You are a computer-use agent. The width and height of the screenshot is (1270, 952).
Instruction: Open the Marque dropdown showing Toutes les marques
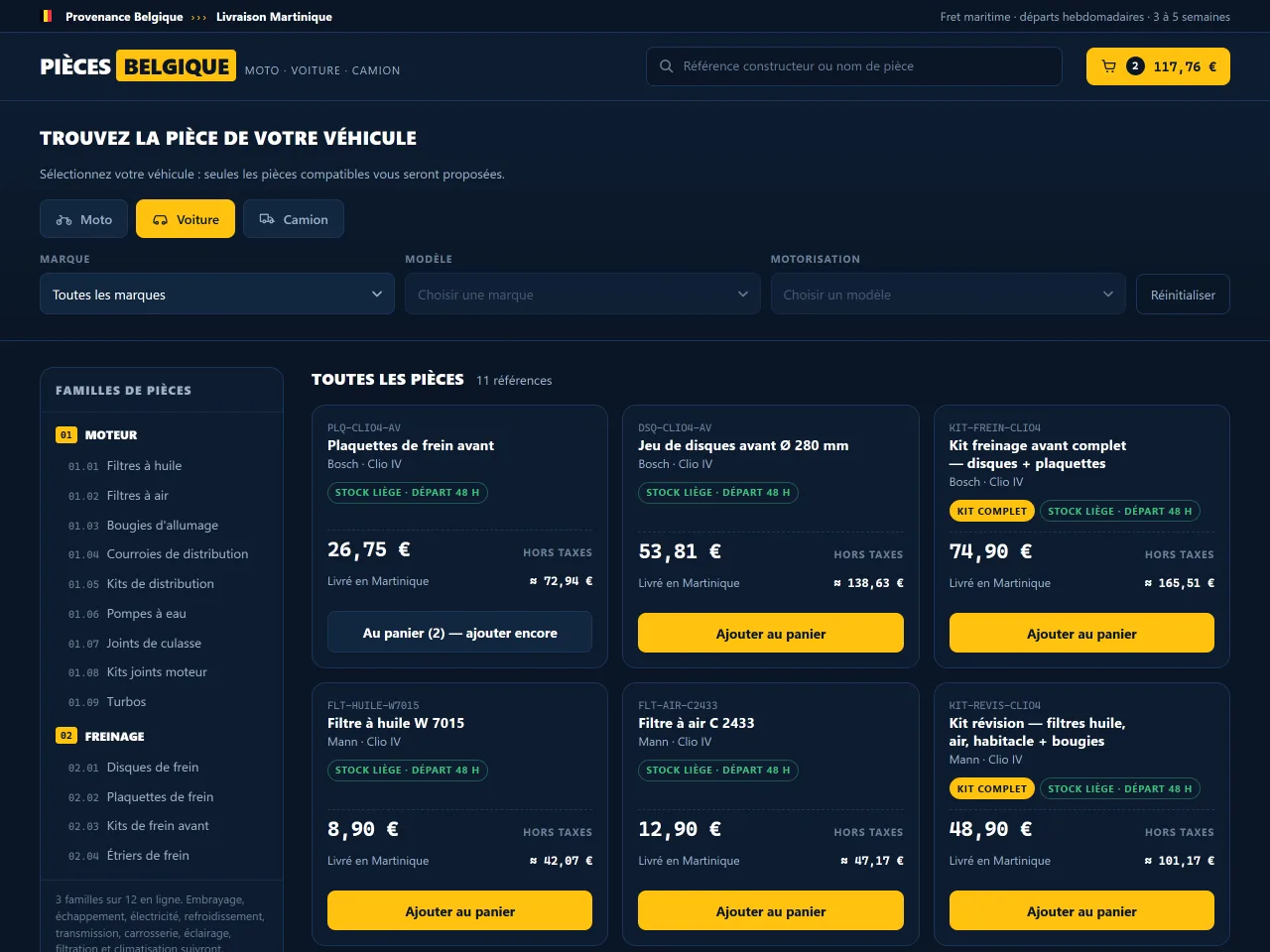[217, 295]
